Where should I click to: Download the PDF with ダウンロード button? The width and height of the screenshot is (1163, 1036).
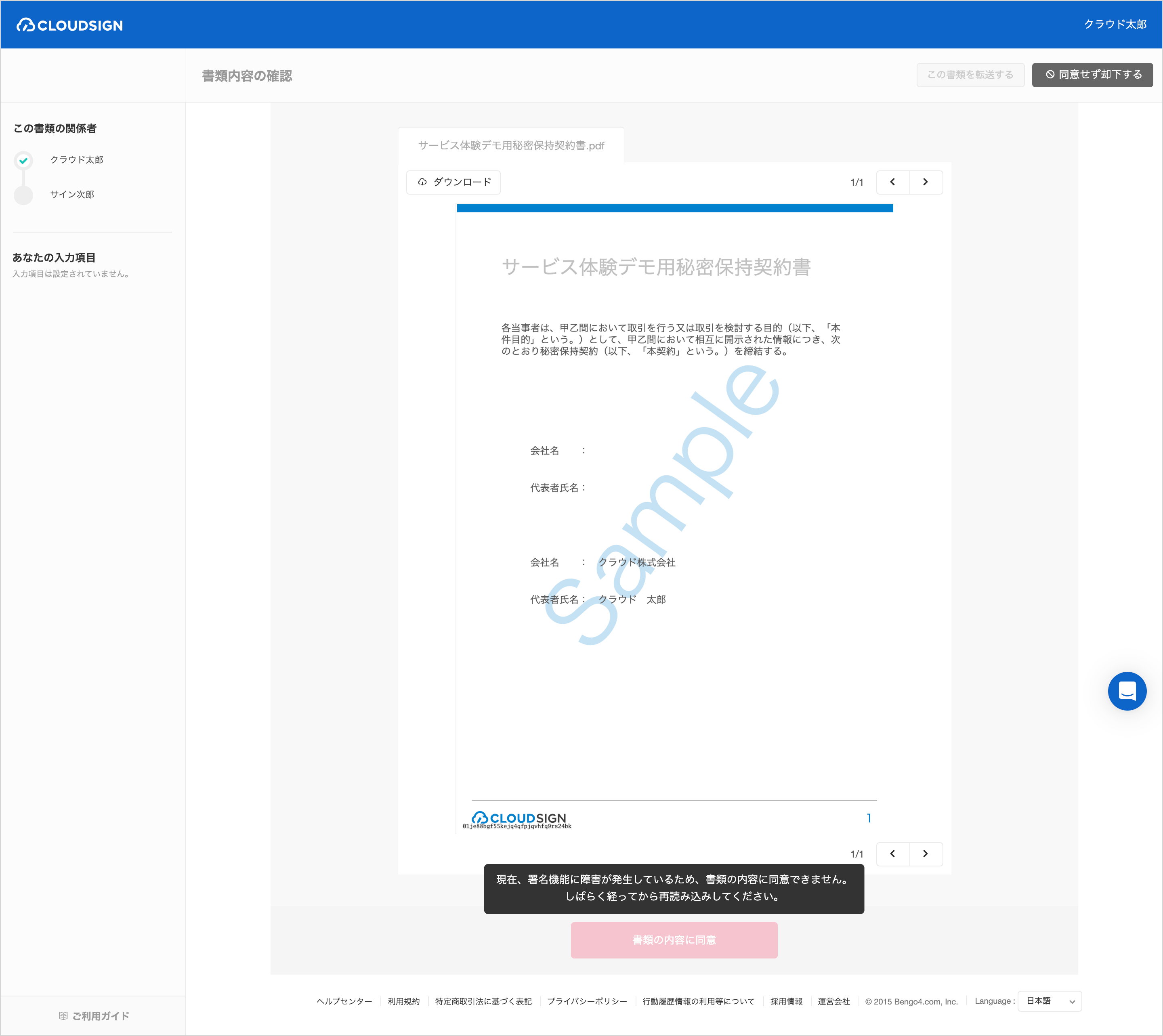point(454,182)
